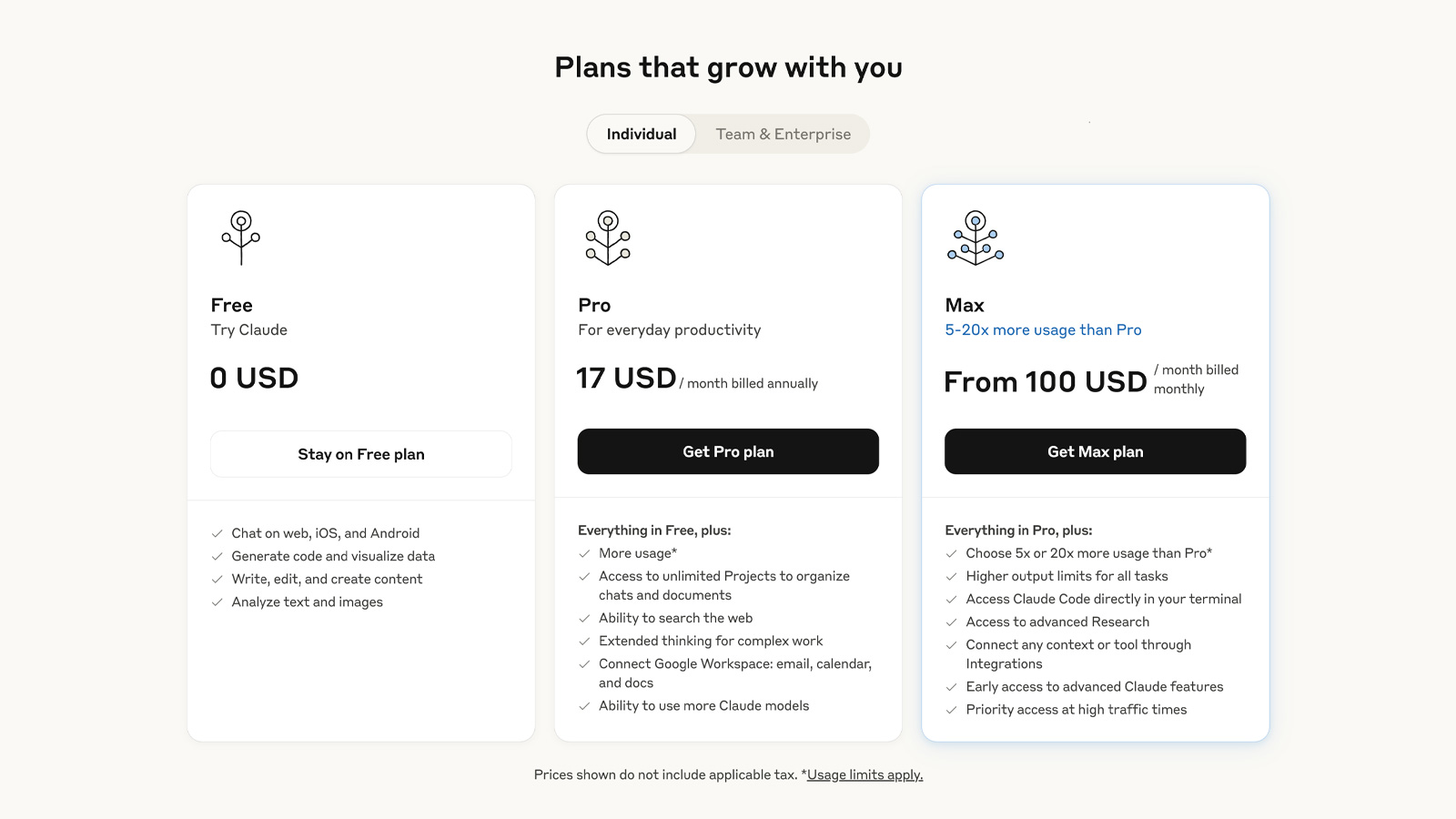Select the Get Pro plan button

[x=728, y=451]
